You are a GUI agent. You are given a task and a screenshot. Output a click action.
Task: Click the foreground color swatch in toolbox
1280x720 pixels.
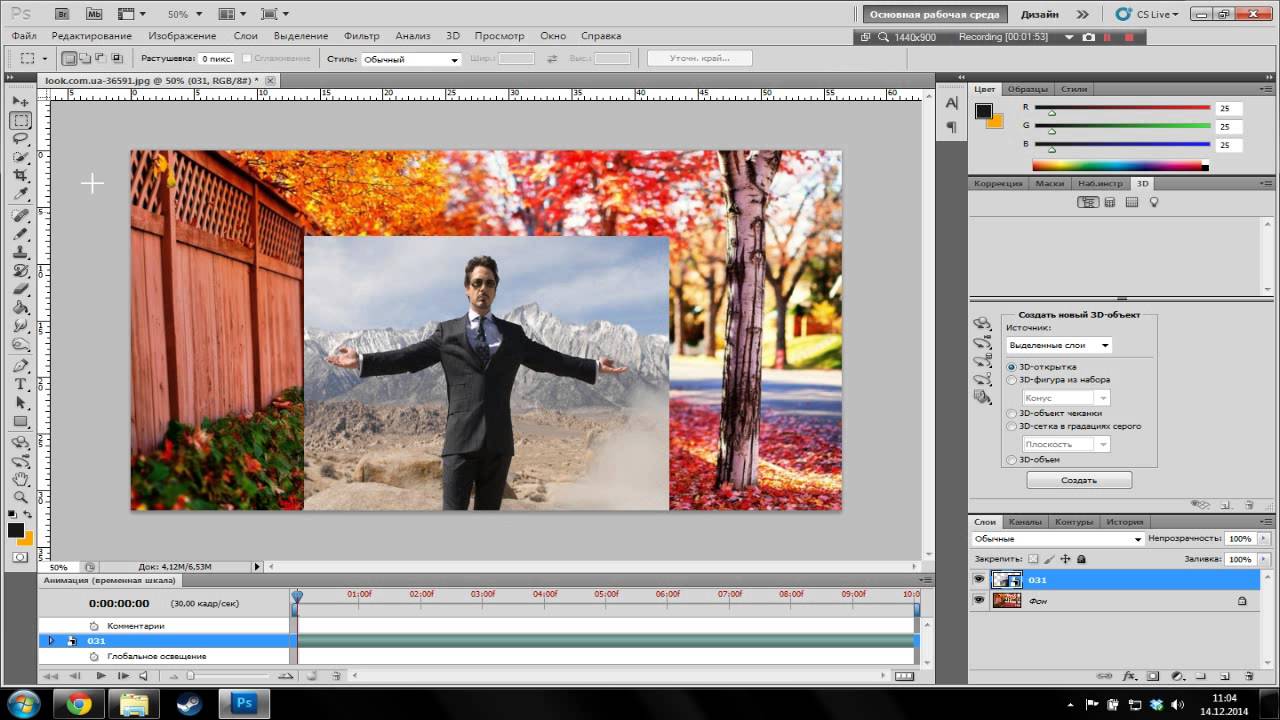tap(16, 531)
